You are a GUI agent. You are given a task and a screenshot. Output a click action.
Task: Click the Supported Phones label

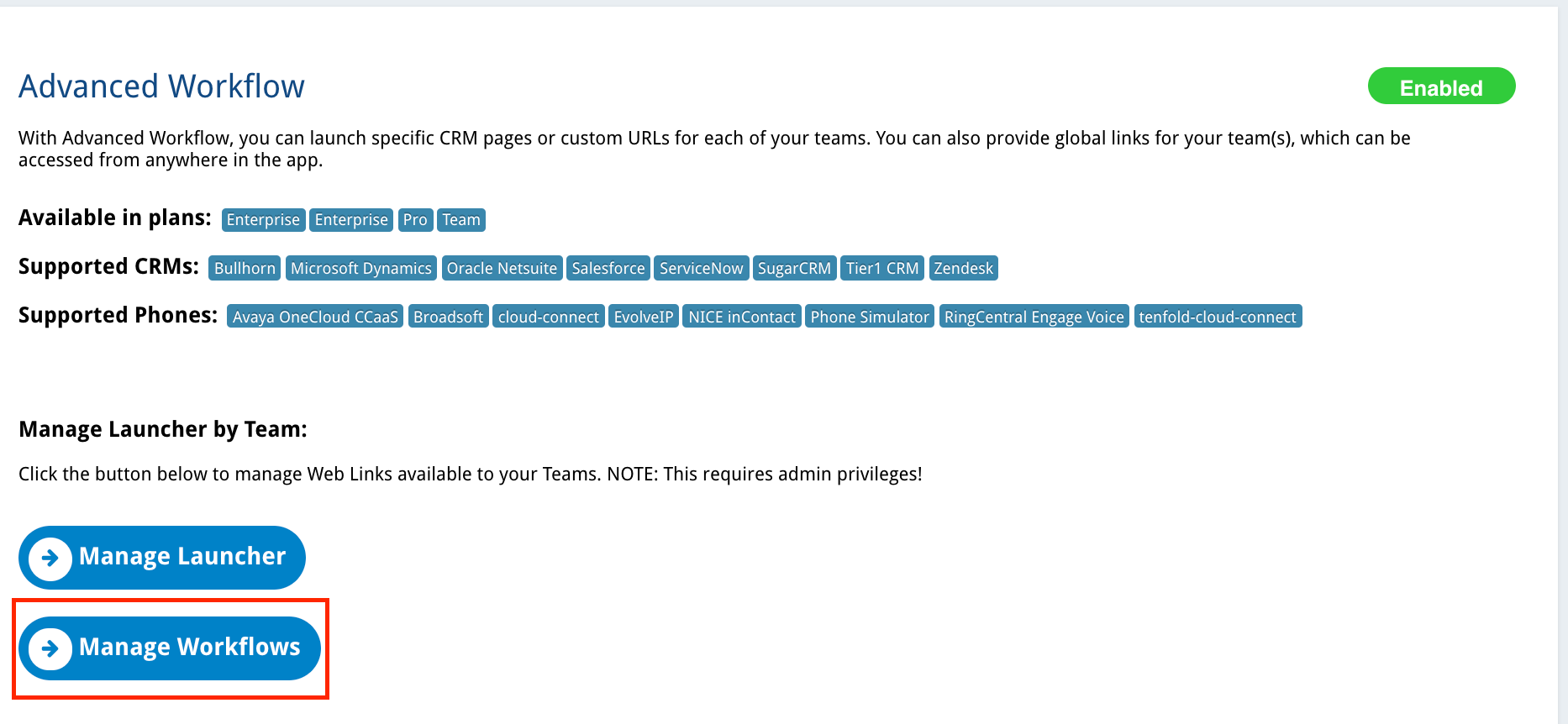point(118,315)
